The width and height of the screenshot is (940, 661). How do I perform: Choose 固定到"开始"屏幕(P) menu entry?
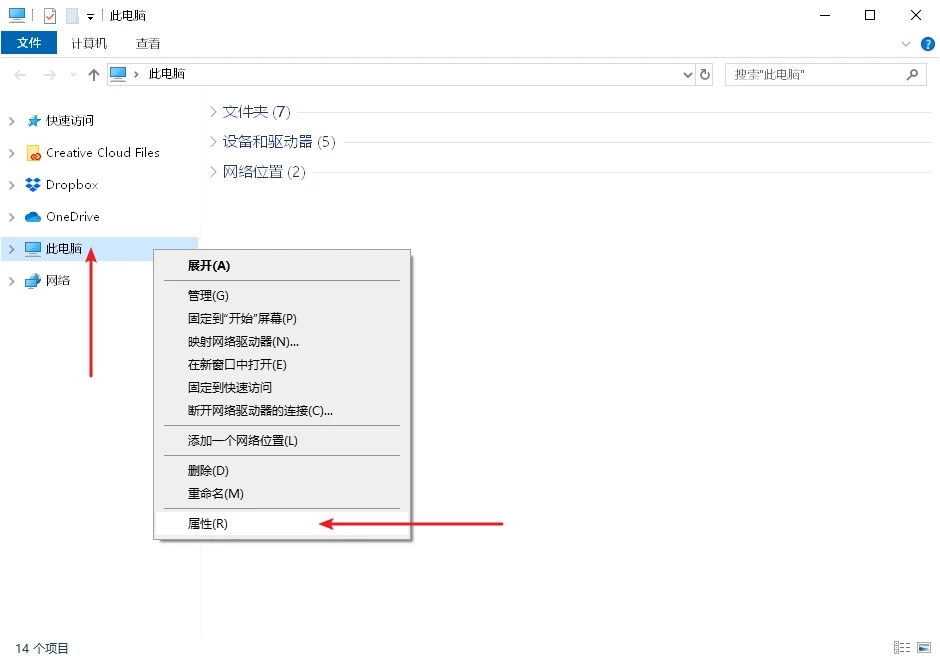[x=282, y=318]
